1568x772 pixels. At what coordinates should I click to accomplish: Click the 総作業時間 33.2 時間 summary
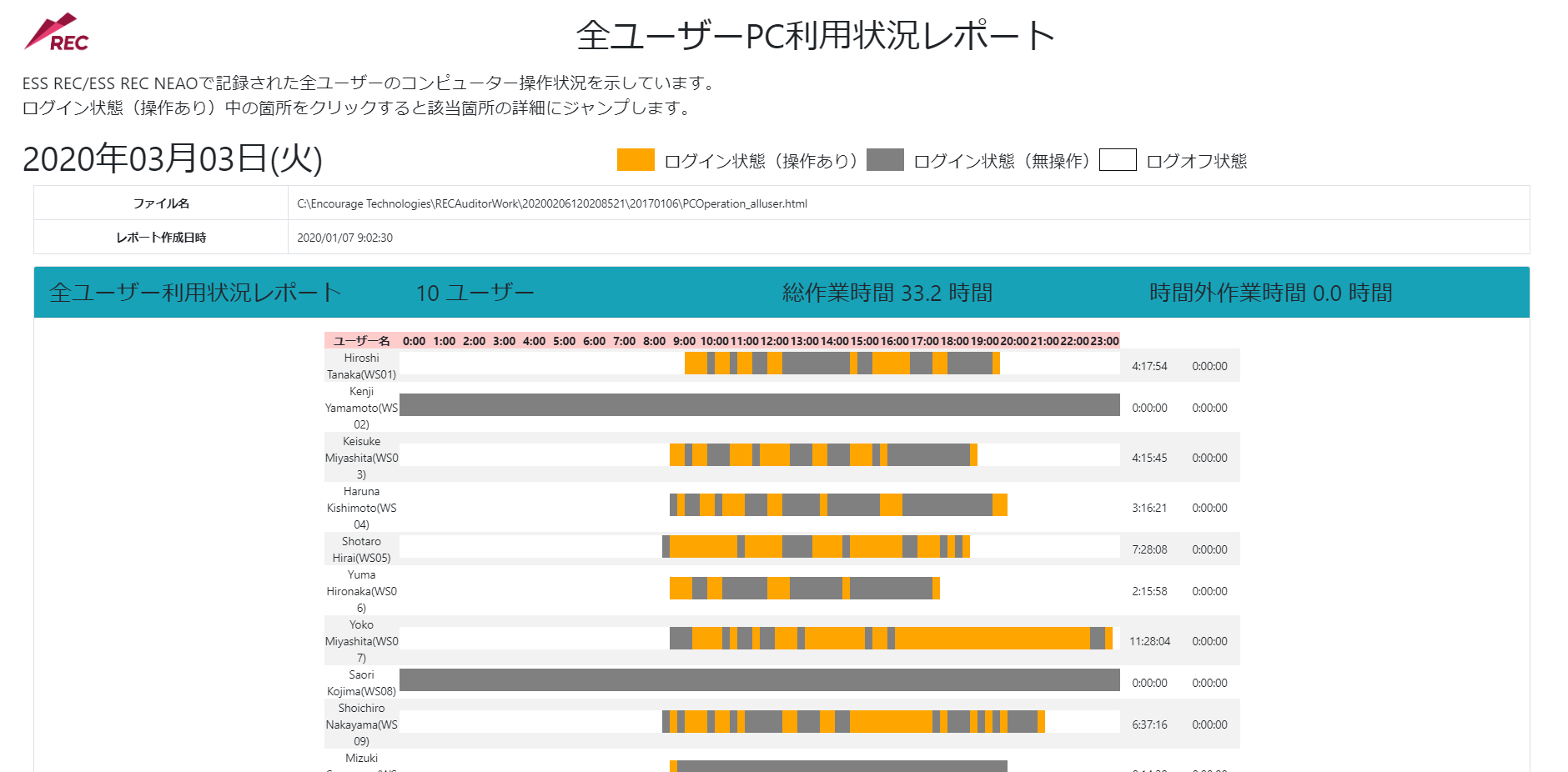887,293
